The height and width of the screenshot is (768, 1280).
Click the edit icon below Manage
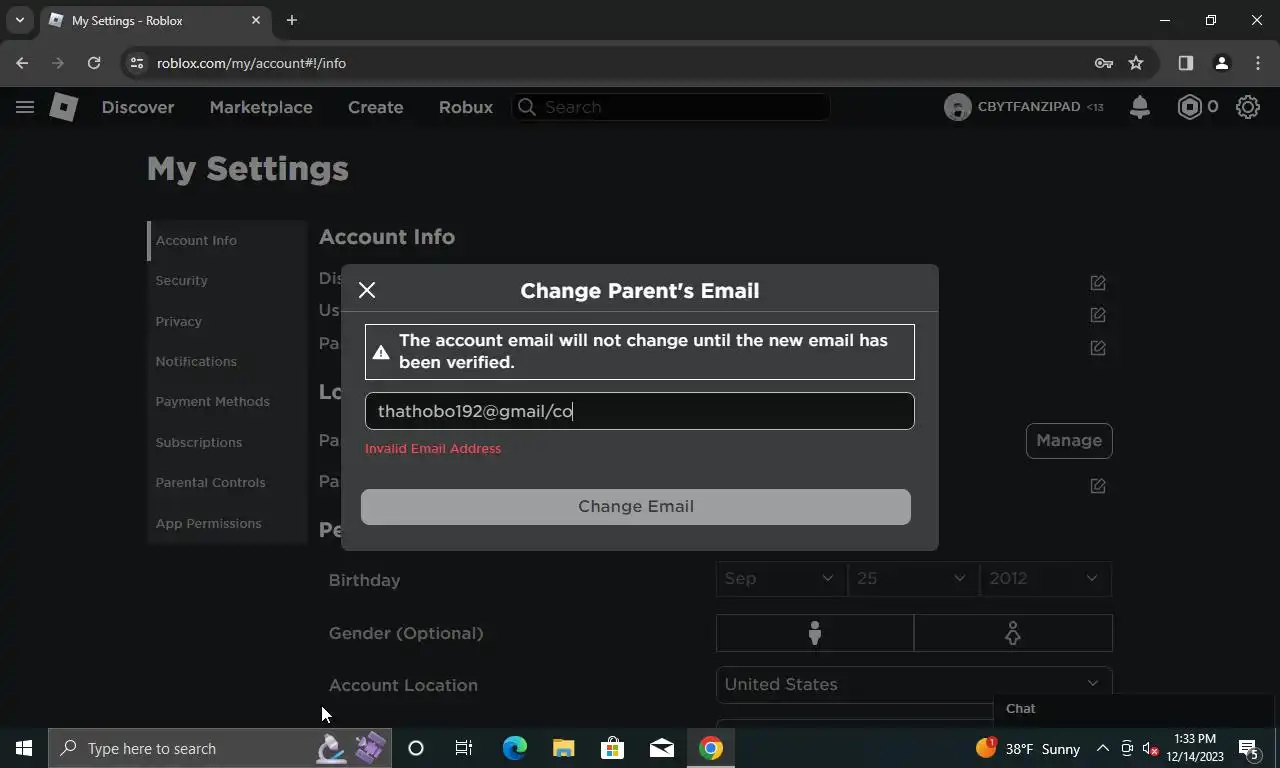point(1098,486)
